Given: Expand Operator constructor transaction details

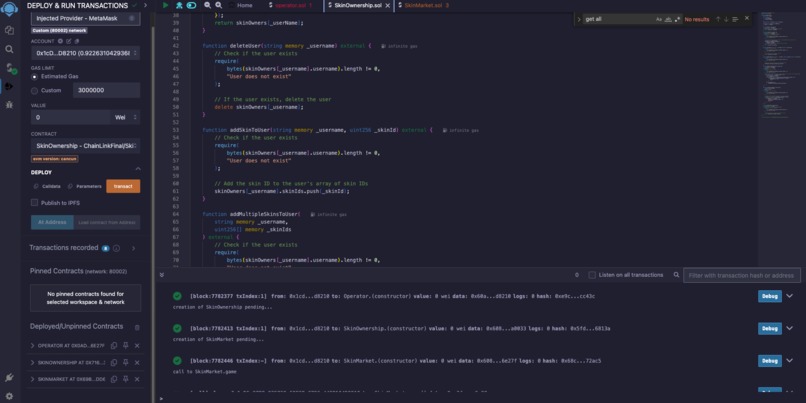Looking at the screenshot, I should 790,296.
